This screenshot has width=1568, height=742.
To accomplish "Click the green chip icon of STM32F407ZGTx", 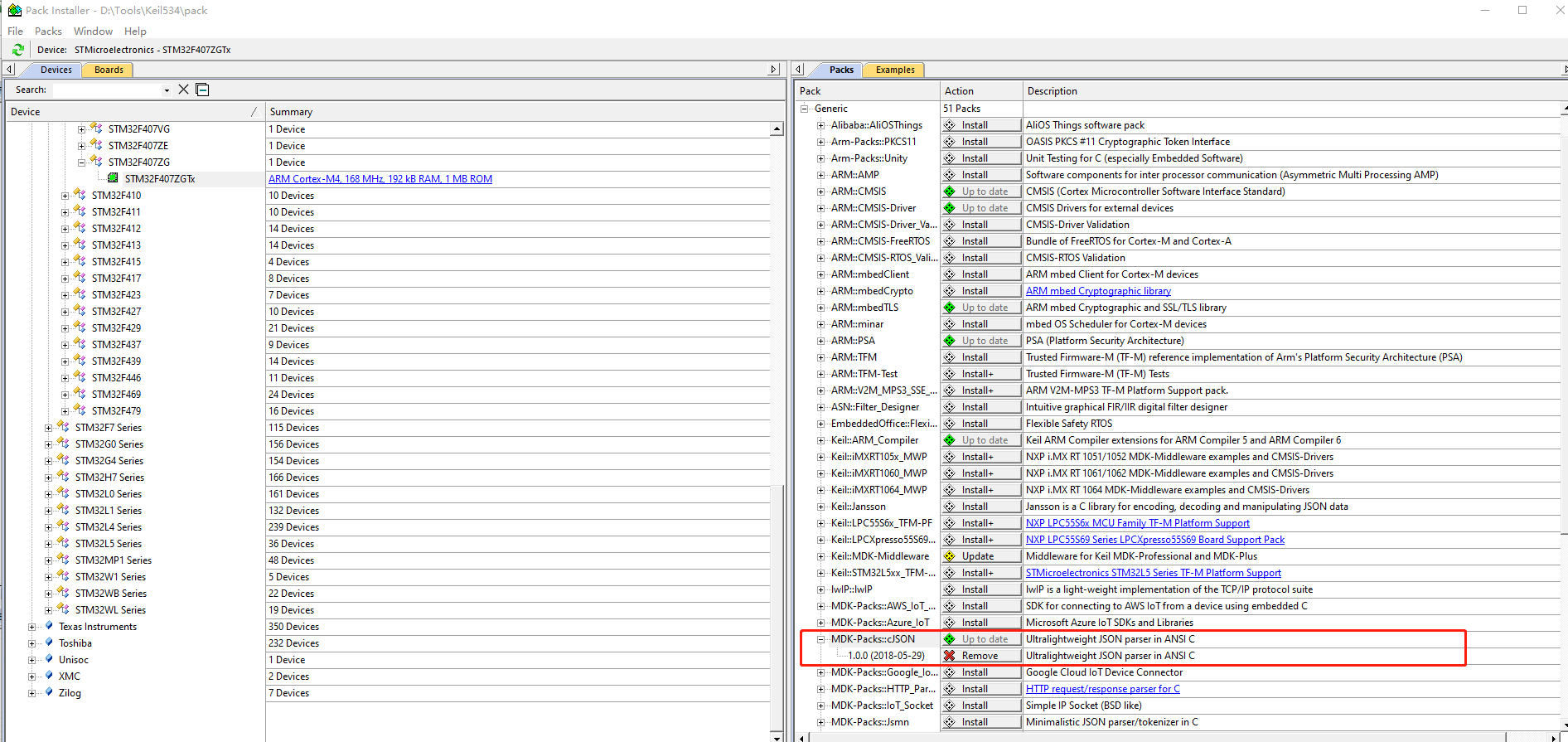I will tap(113, 178).
